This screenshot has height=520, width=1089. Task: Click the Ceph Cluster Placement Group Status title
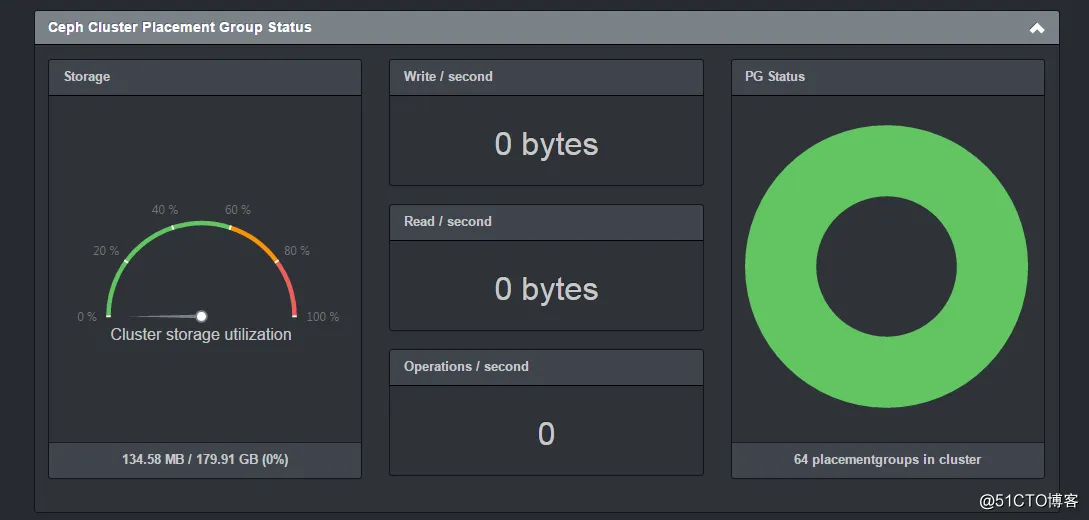(x=180, y=28)
